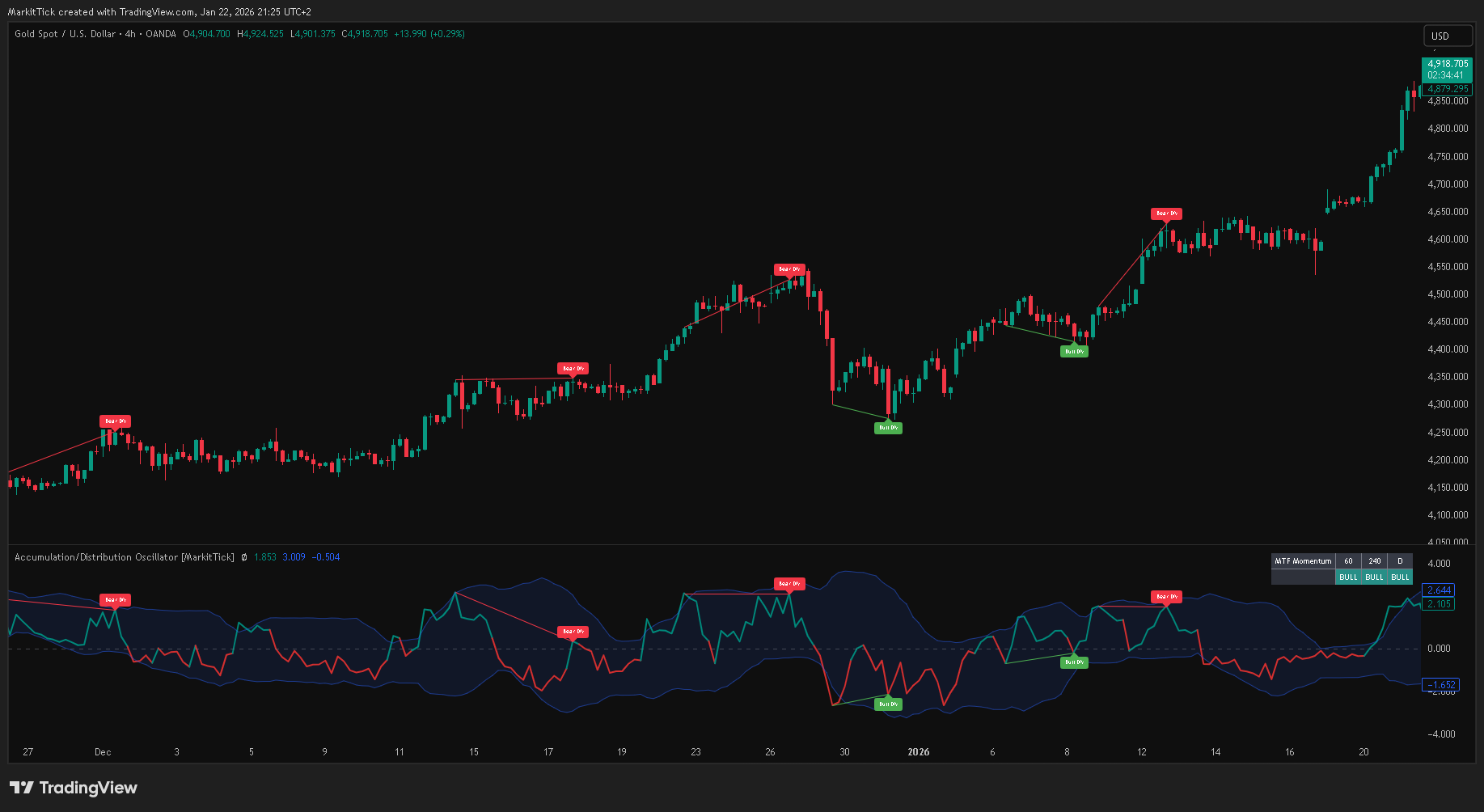This screenshot has width=1484, height=812.
Task: Click the high value H4,924.525 in the legend
Action: 260,34
